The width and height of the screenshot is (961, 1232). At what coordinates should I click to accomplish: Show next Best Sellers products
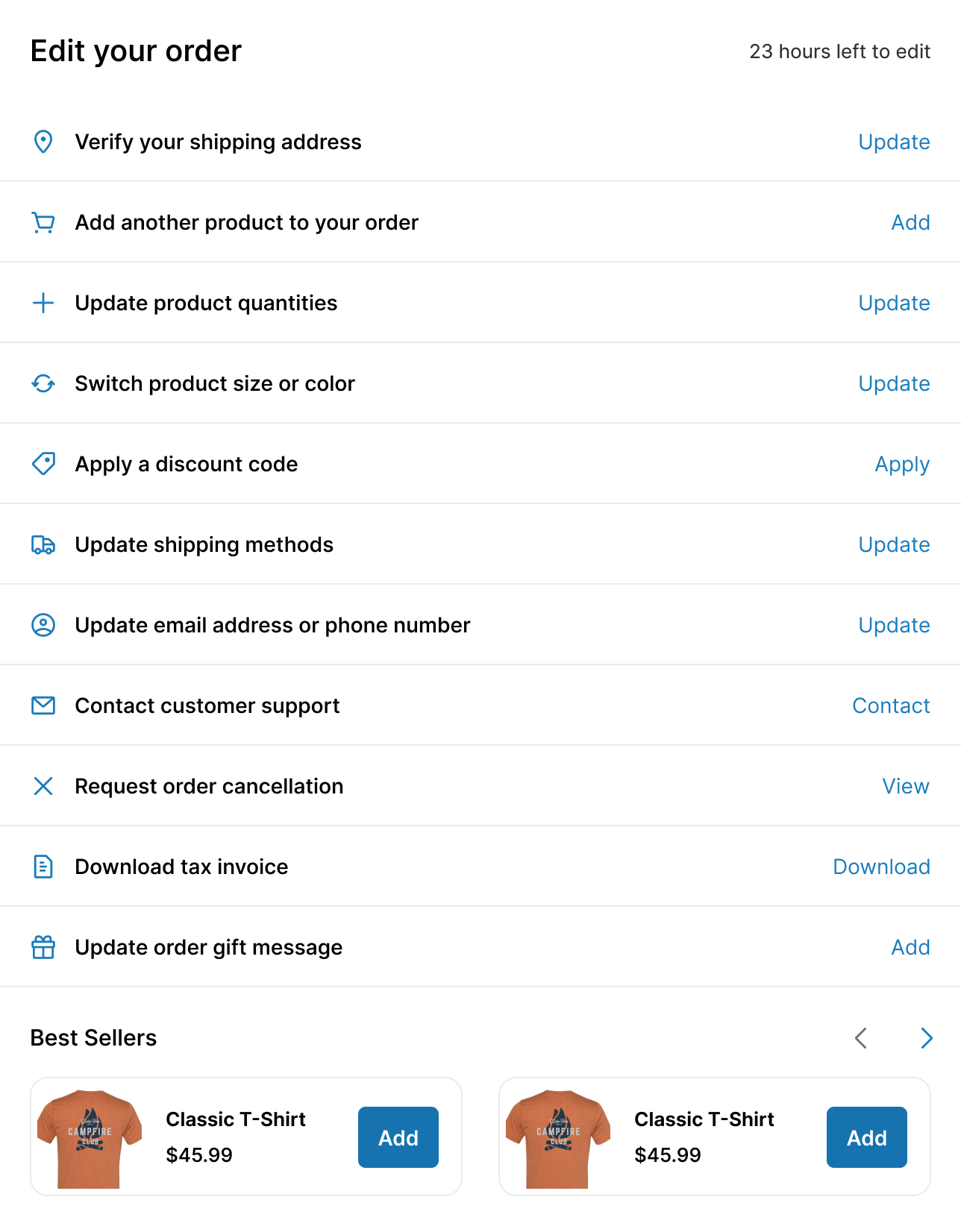click(x=926, y=1038)
